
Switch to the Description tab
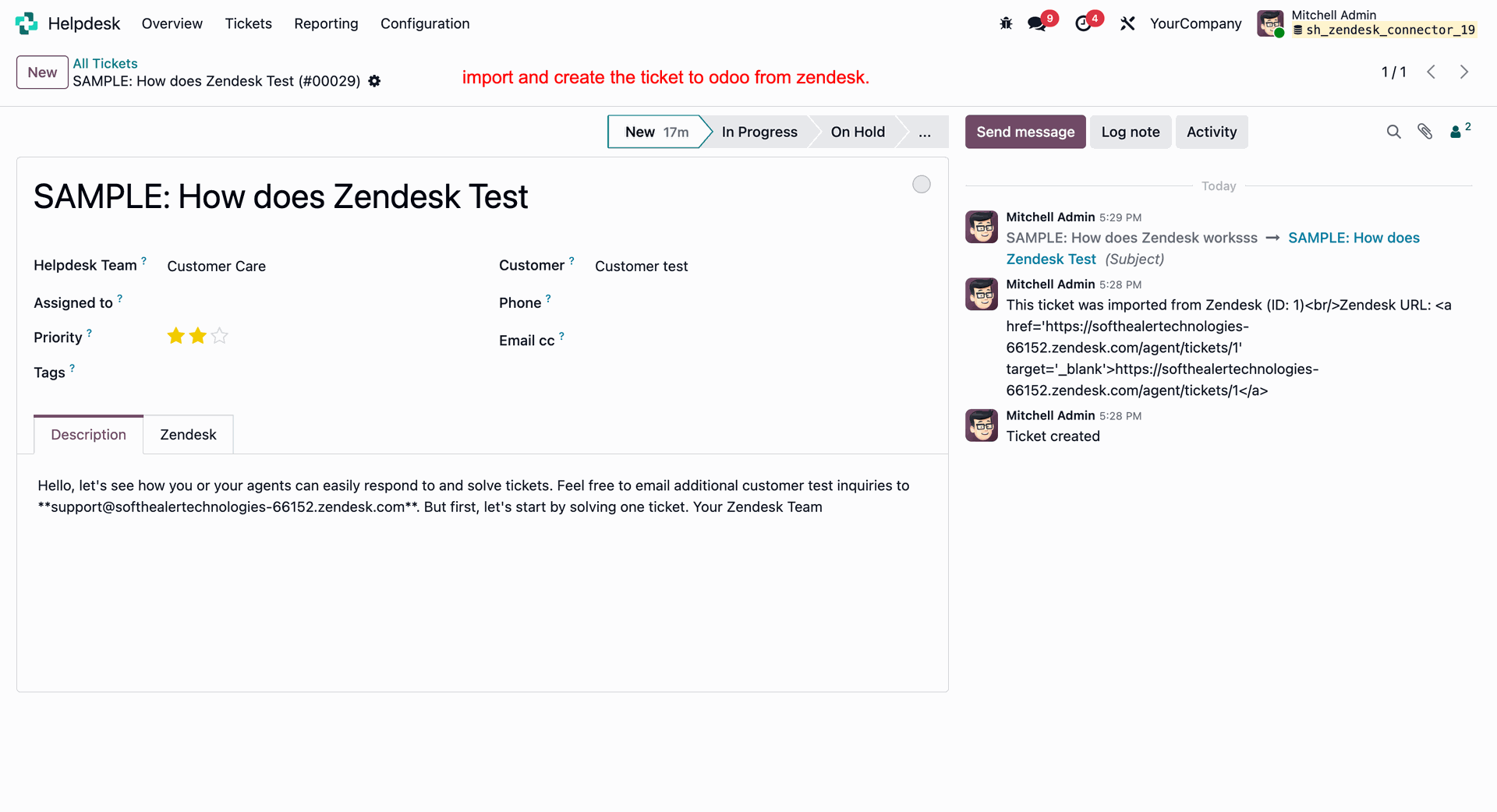(x=89, y=434)
